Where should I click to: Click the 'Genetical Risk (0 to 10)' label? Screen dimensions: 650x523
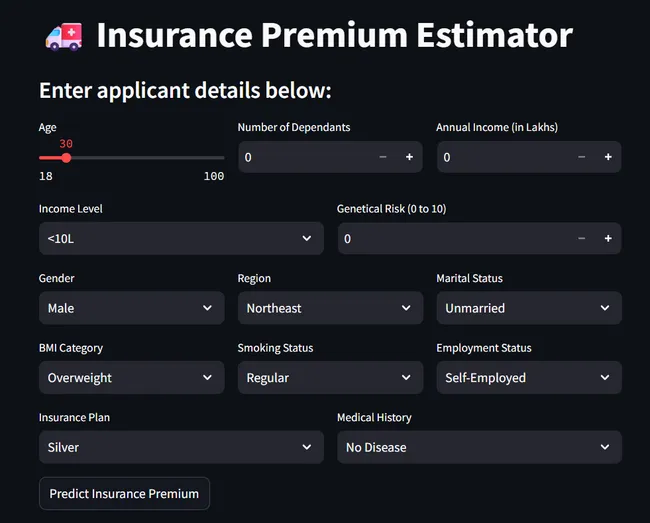click(392, 209)
